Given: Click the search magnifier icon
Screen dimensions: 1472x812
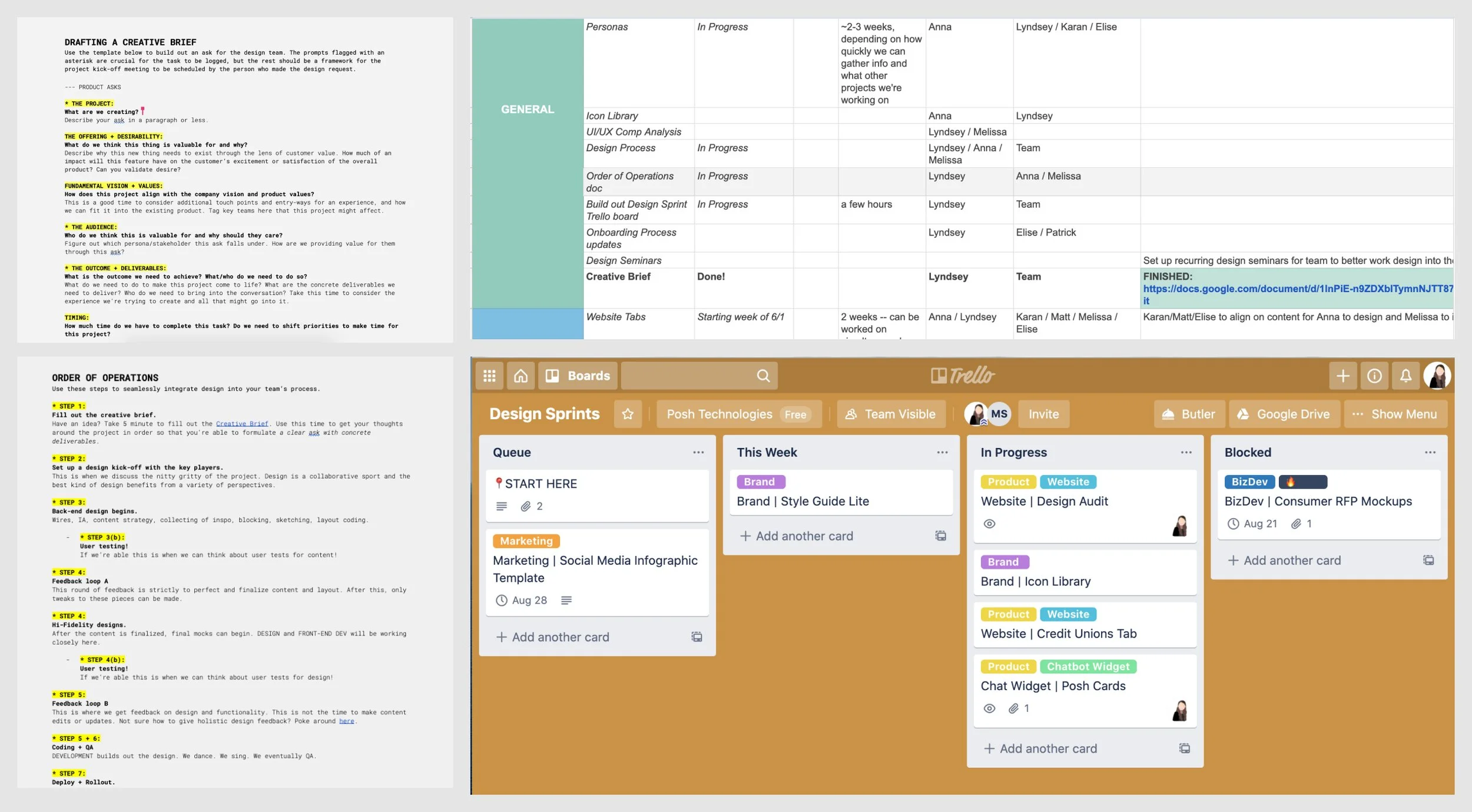Looking at the screenshot, I should pos(763,376).
